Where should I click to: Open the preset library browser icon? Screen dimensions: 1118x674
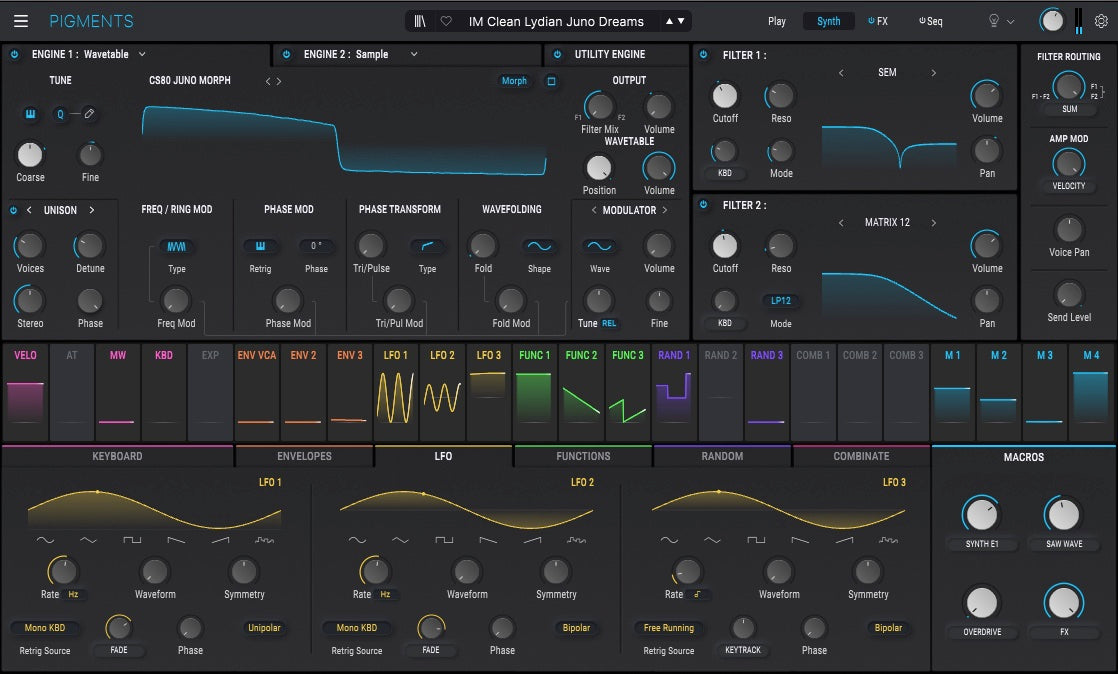[x=420, y=21]
